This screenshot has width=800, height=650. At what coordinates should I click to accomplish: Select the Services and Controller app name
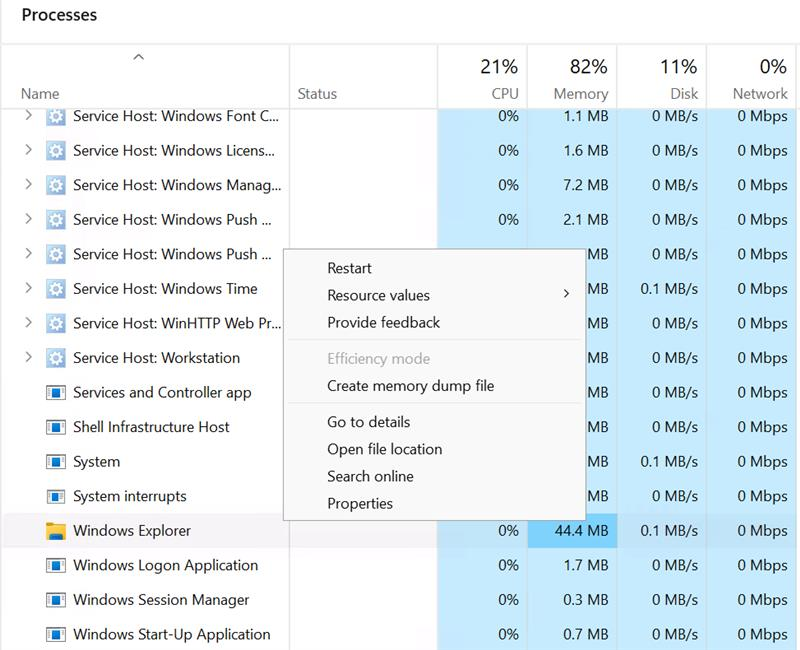[162, 393]
